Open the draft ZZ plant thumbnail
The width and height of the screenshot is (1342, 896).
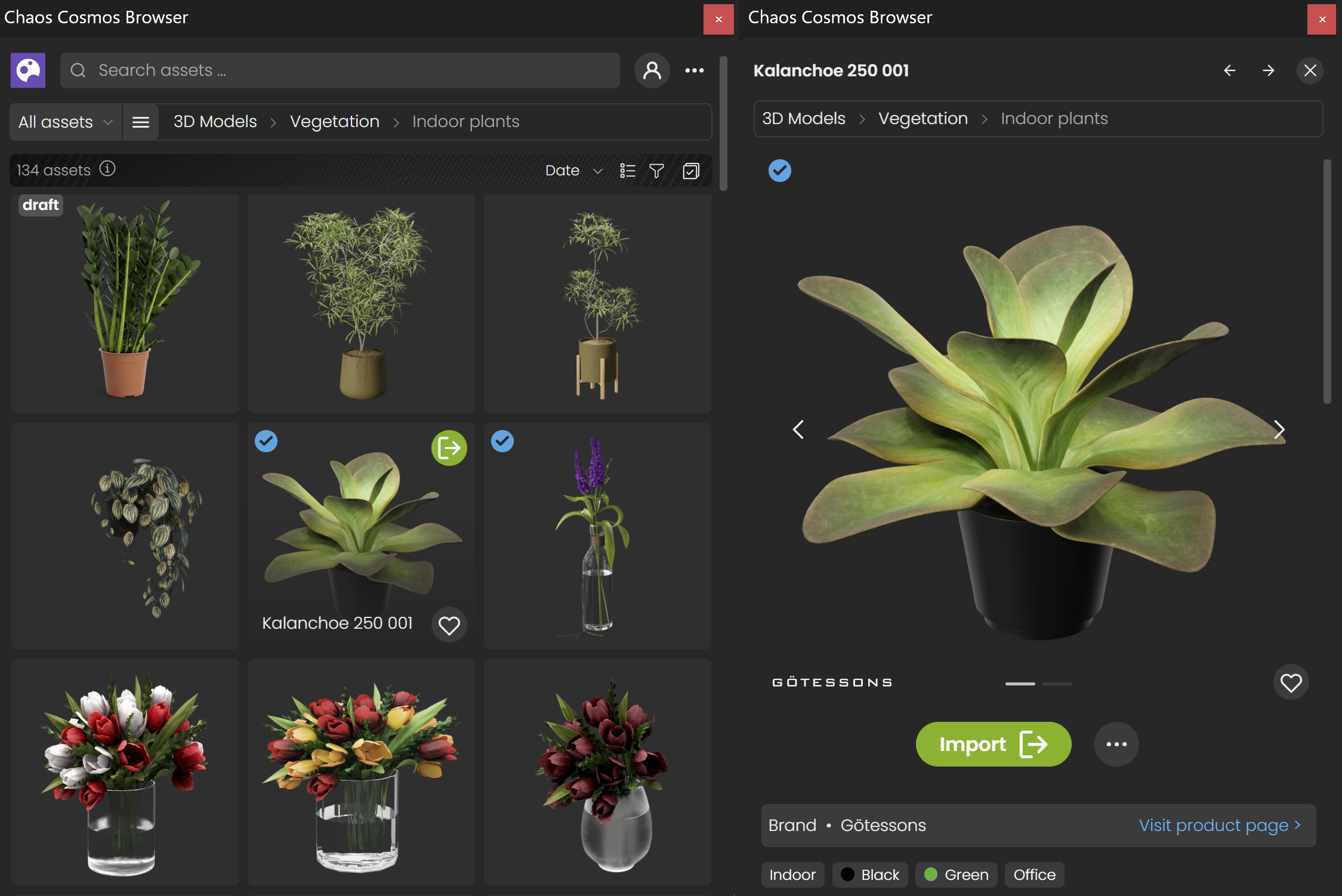[125, 303]
